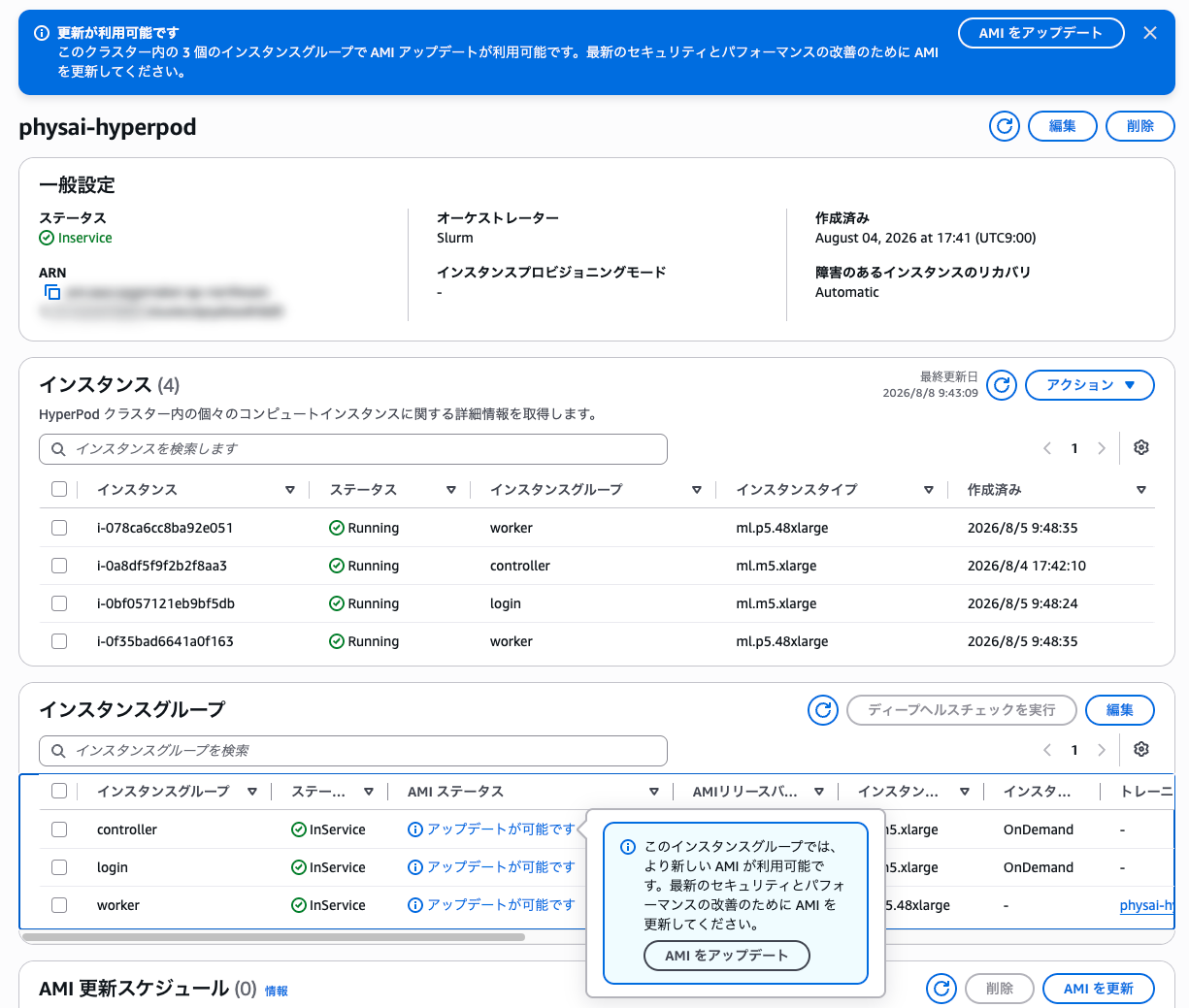Refresh the AMI 更新スケジュール list
The width and height of the screenshot is (1189, 1008).
(x=941, y=989)
